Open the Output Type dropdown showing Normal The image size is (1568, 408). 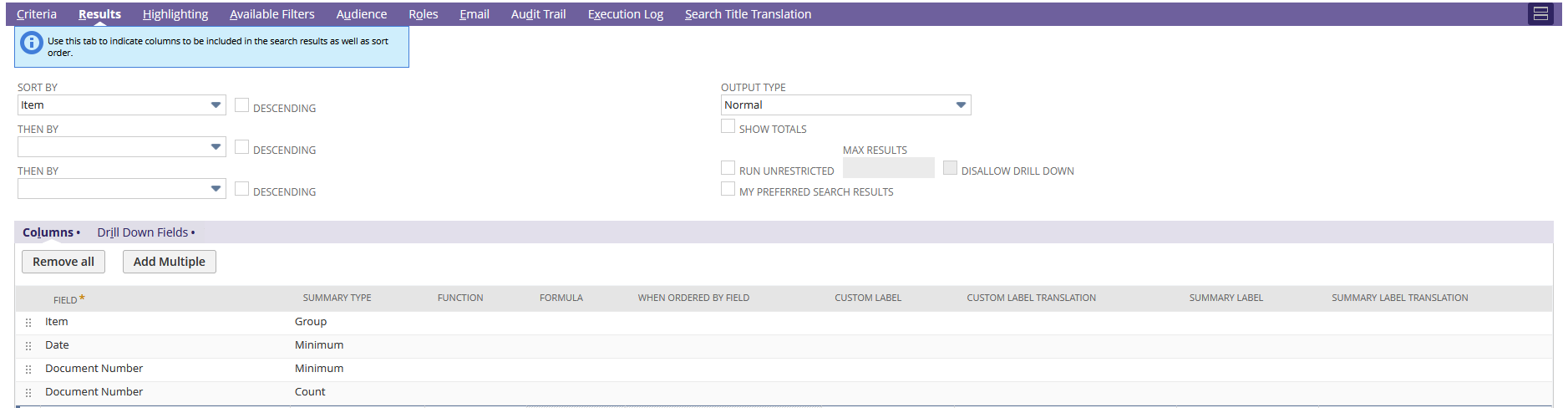pos(845,105)
